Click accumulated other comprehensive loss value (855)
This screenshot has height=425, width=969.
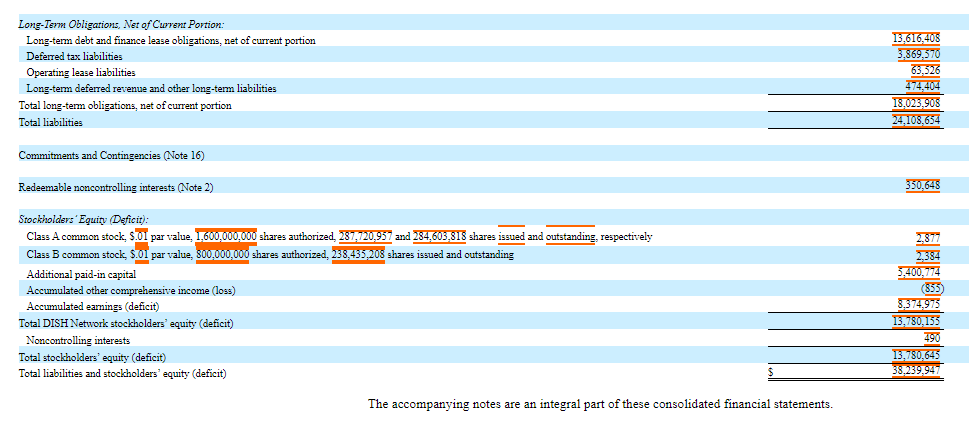pos(932,288)
